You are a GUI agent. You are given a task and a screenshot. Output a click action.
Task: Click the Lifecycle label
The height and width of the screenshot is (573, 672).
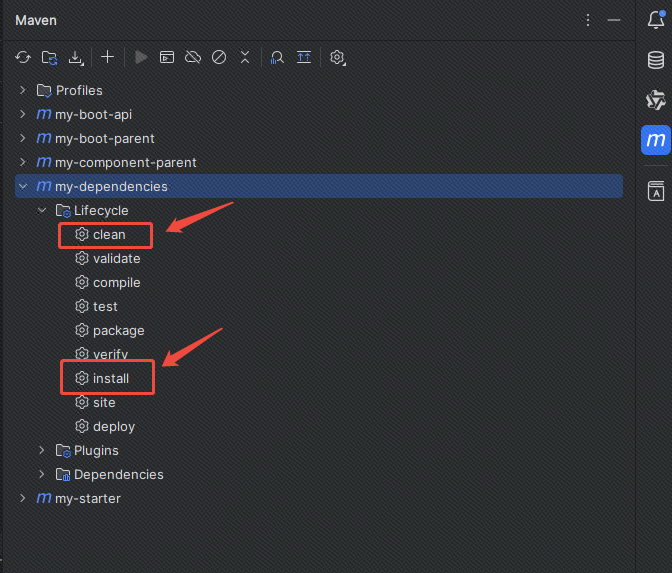click(x=101, y=210)
